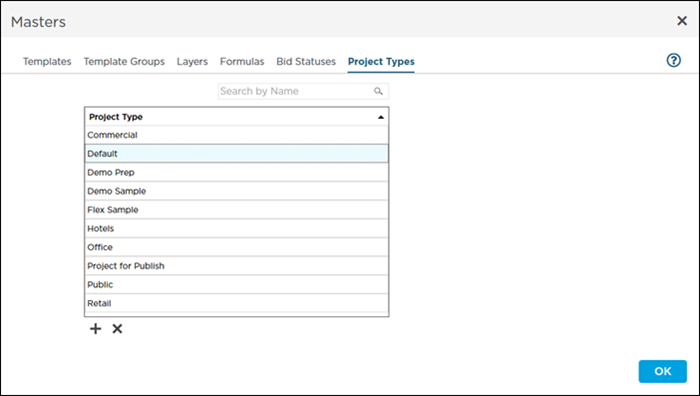Choose the Hotels project type

[237, 229]
